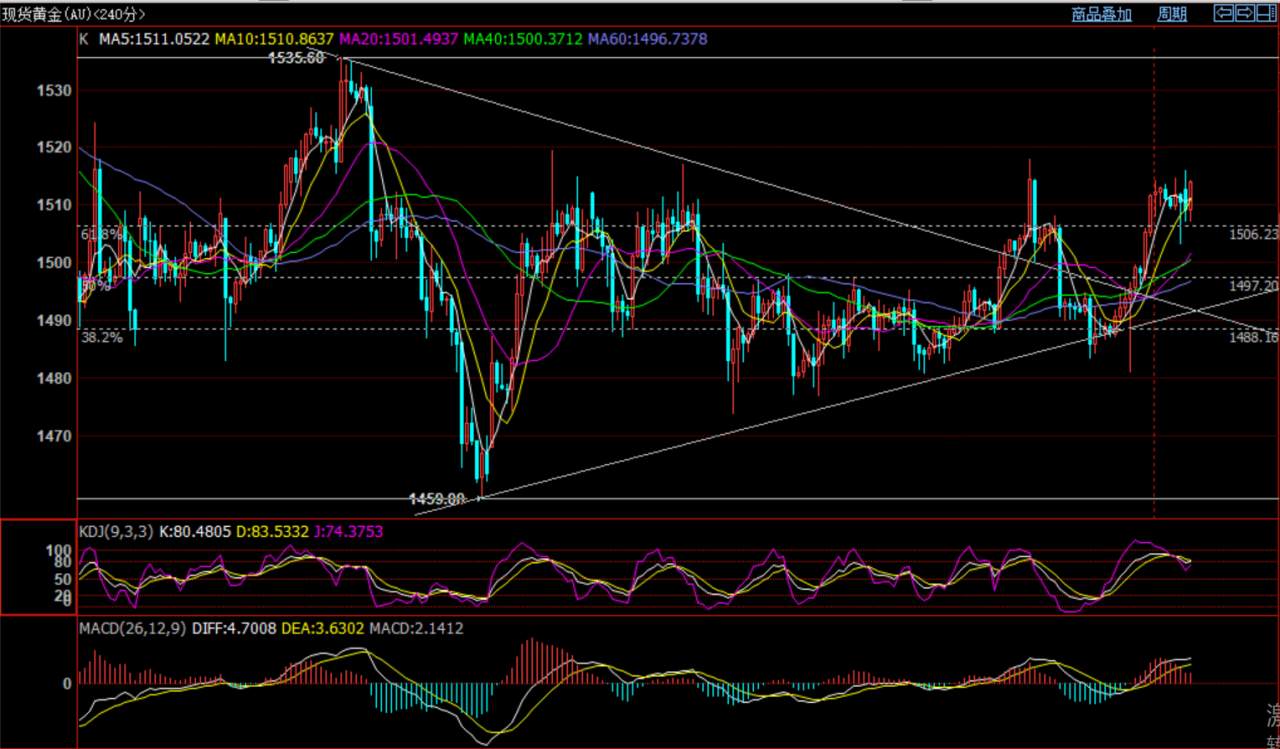Open the 周期 period selector link
Viewport: 1280px width, 749px height.
click(1172, 14)
